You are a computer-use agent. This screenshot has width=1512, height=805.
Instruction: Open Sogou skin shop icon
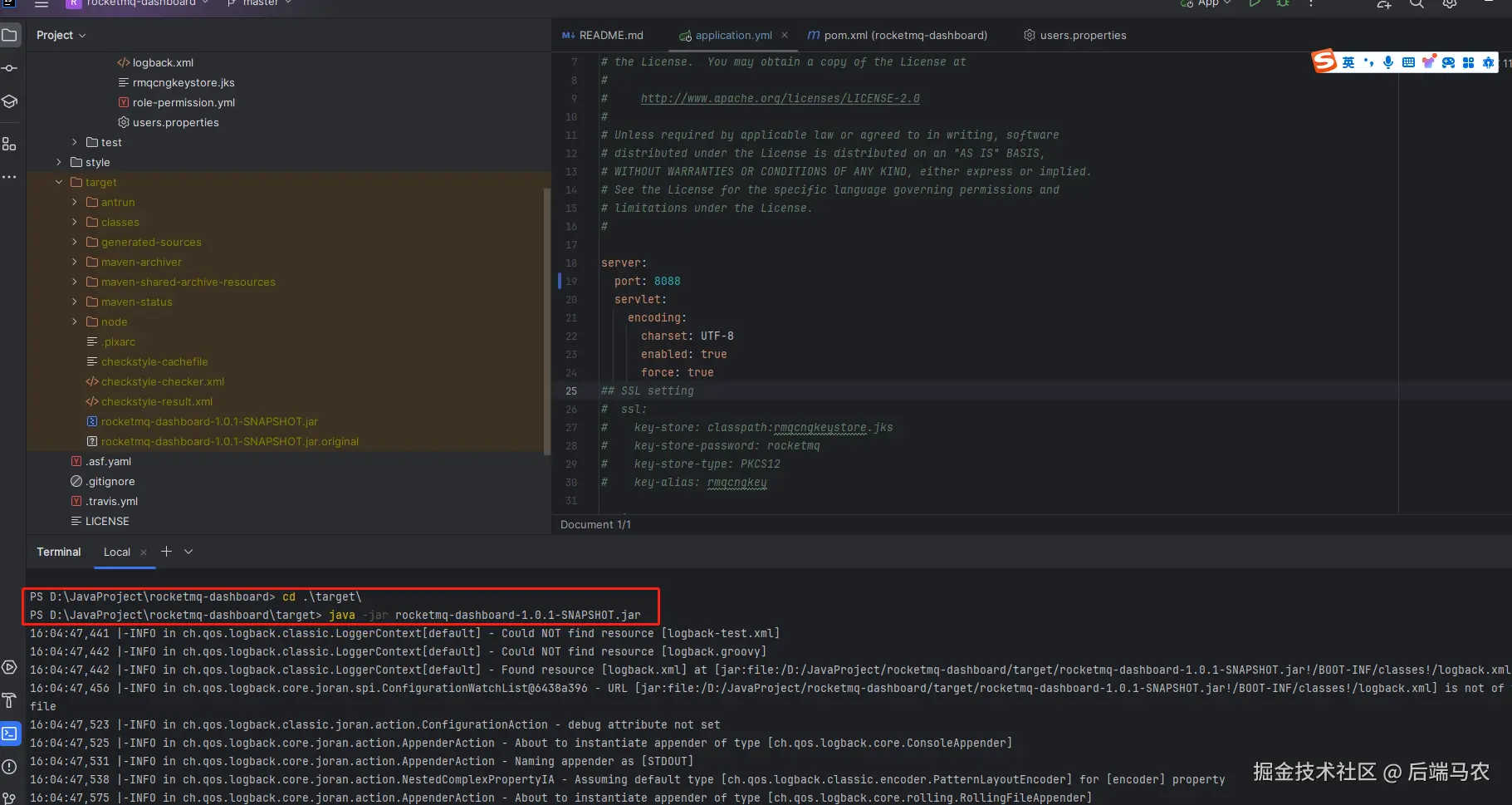pos(1428,62)
